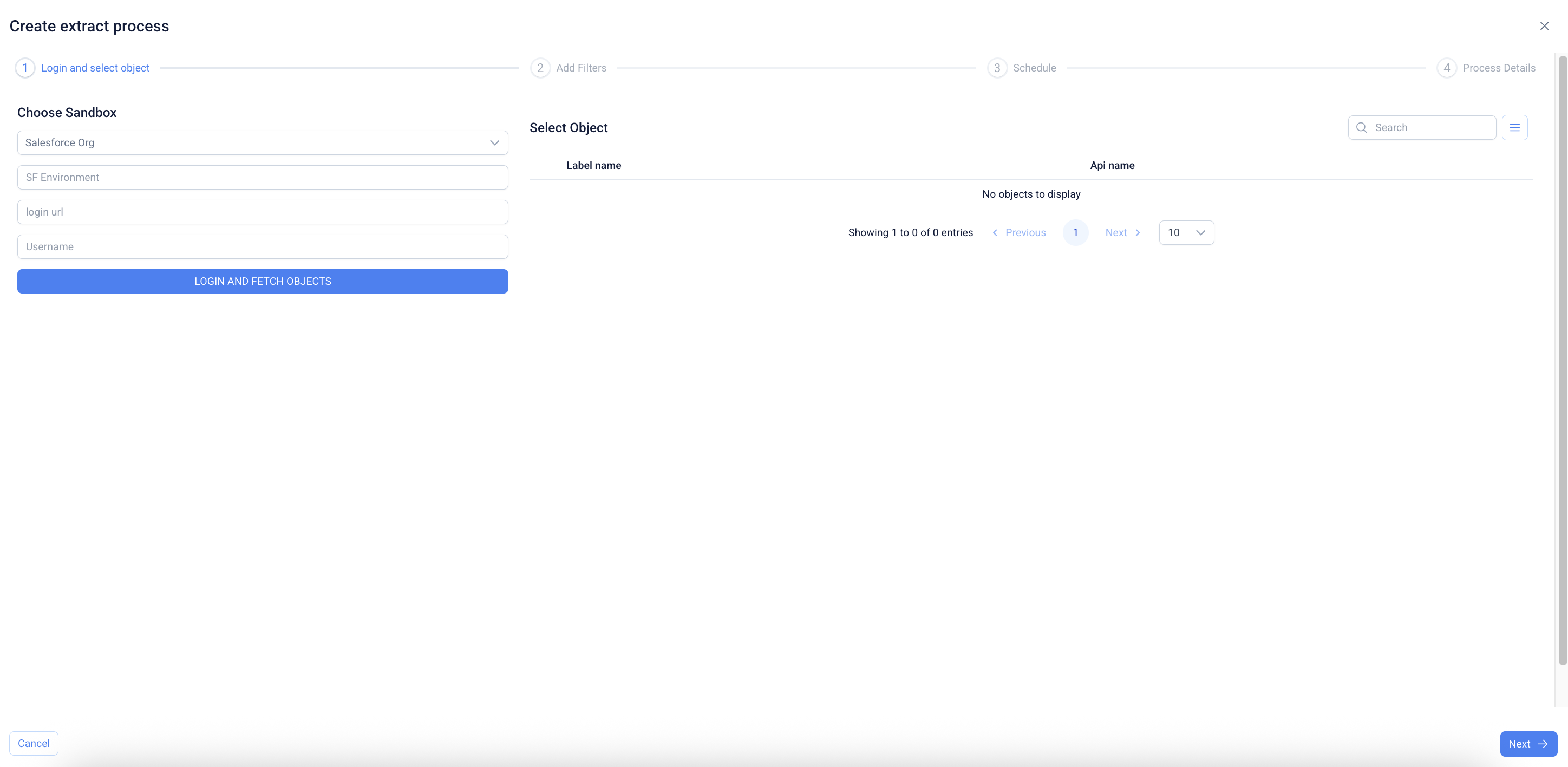The height and width of the screenshot is (767, 1568).
Task: Click the bottom-right Next button
Action: [x=1528, y=743]
